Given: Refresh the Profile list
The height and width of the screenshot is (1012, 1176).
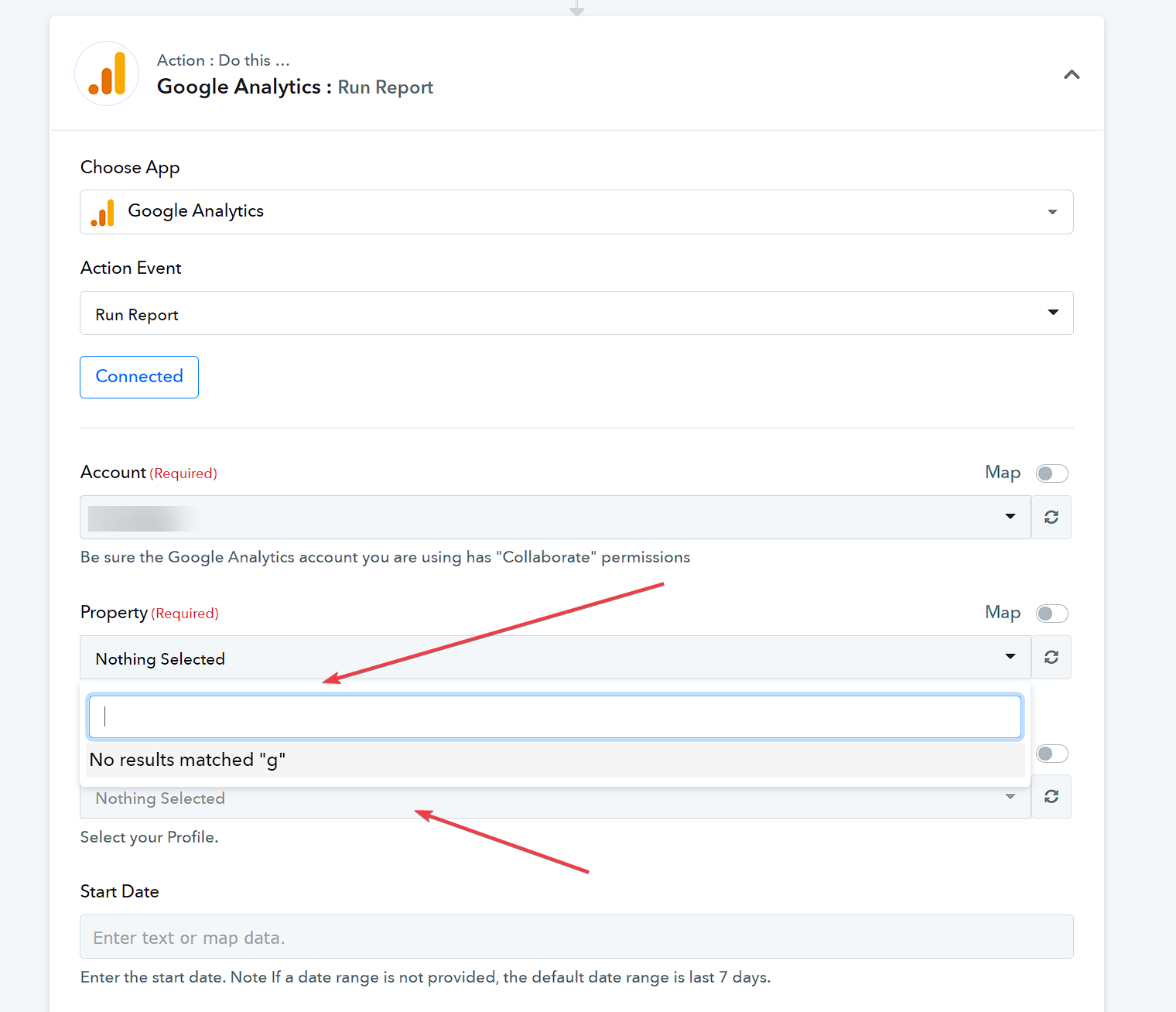Looking at the screenshot, I should (x=1051, y=797).
